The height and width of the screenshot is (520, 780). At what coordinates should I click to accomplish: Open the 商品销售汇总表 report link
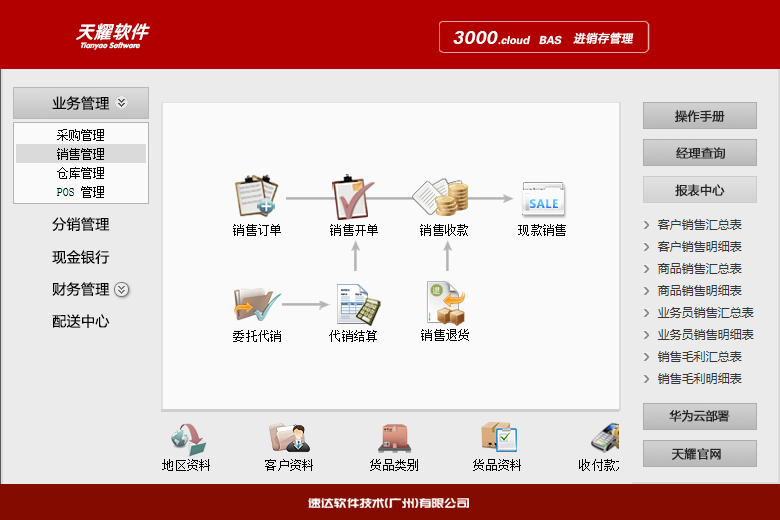point(699,269)
